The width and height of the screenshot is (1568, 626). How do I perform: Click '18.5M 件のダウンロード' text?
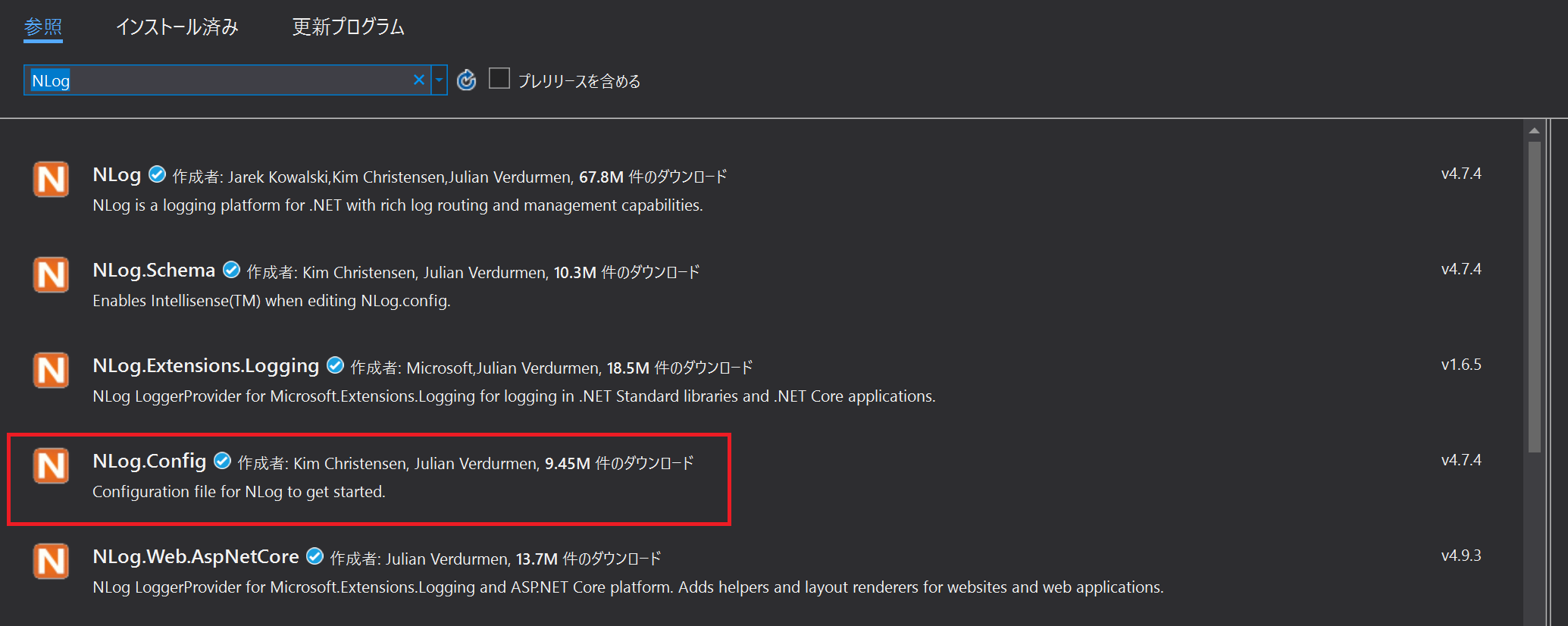(x=680, y=368)
